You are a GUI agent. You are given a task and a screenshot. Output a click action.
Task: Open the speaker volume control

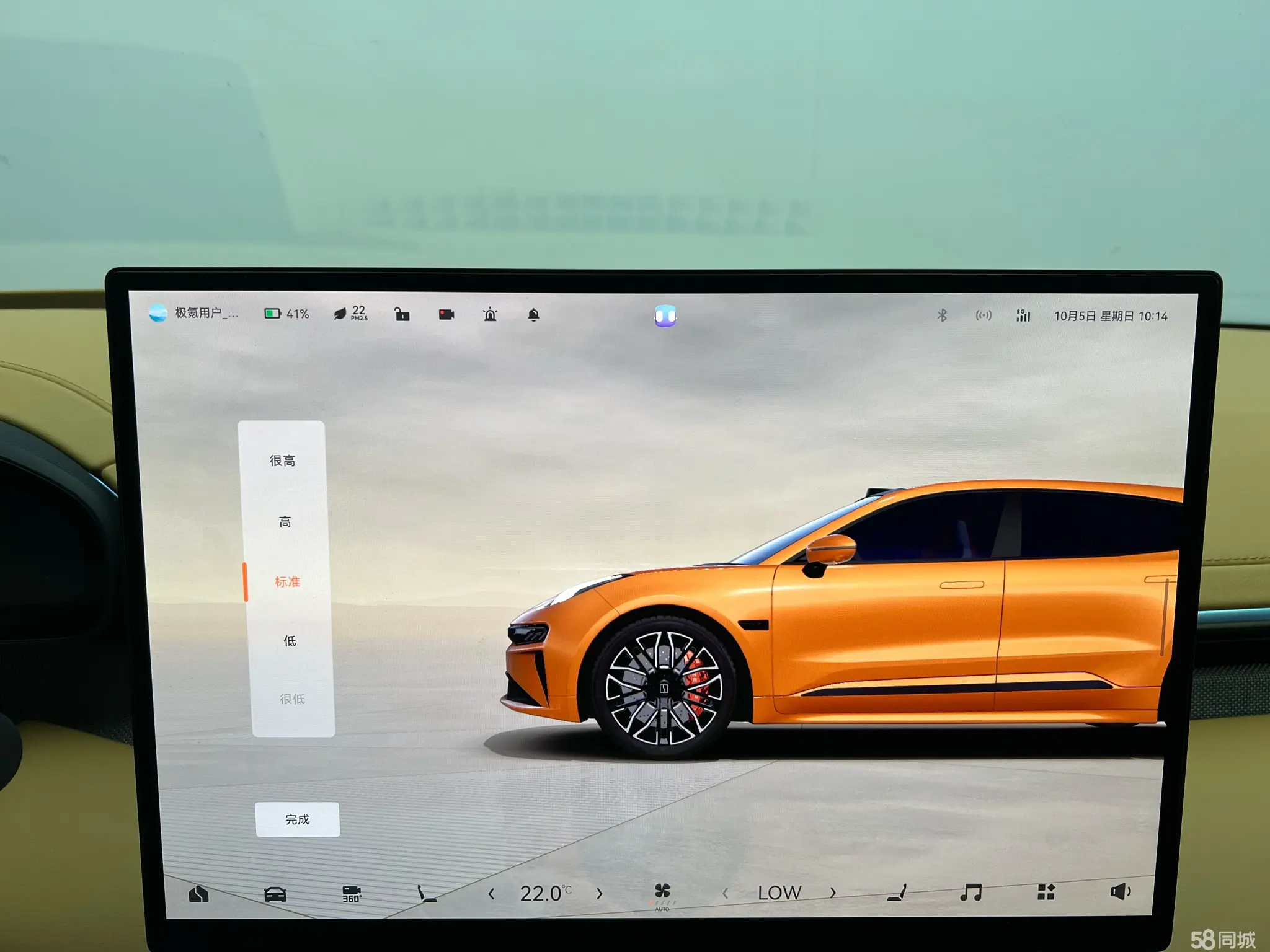tap(1120, 892)
